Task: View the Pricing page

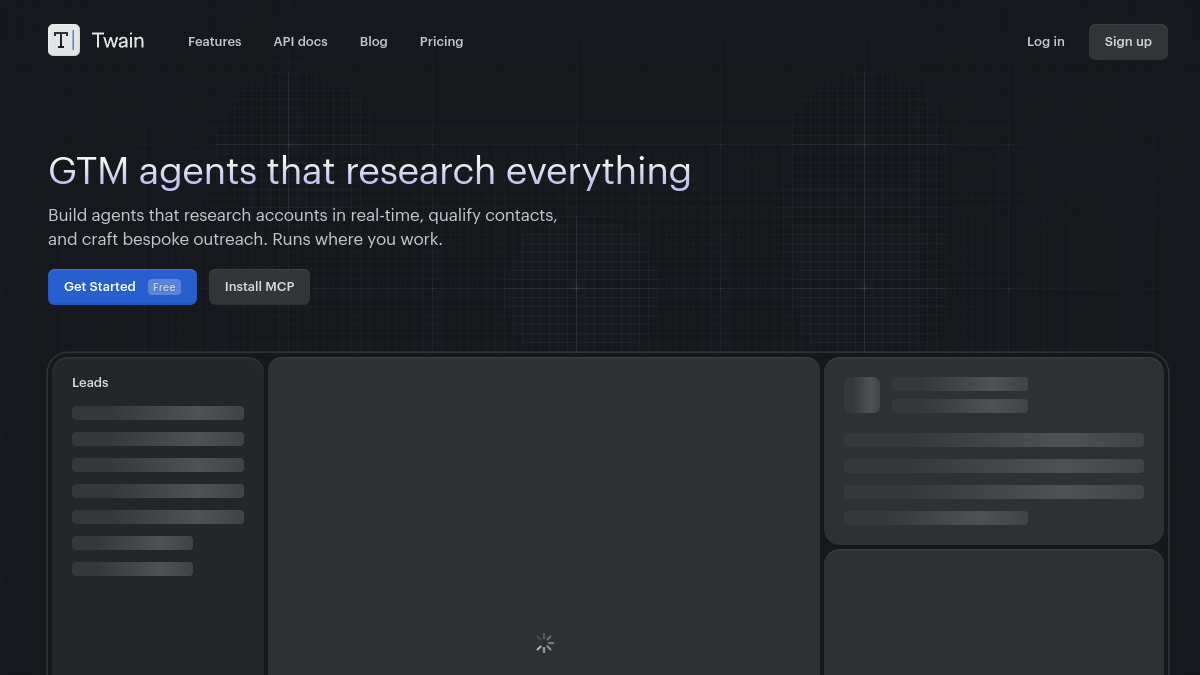Action: (441, 41)
